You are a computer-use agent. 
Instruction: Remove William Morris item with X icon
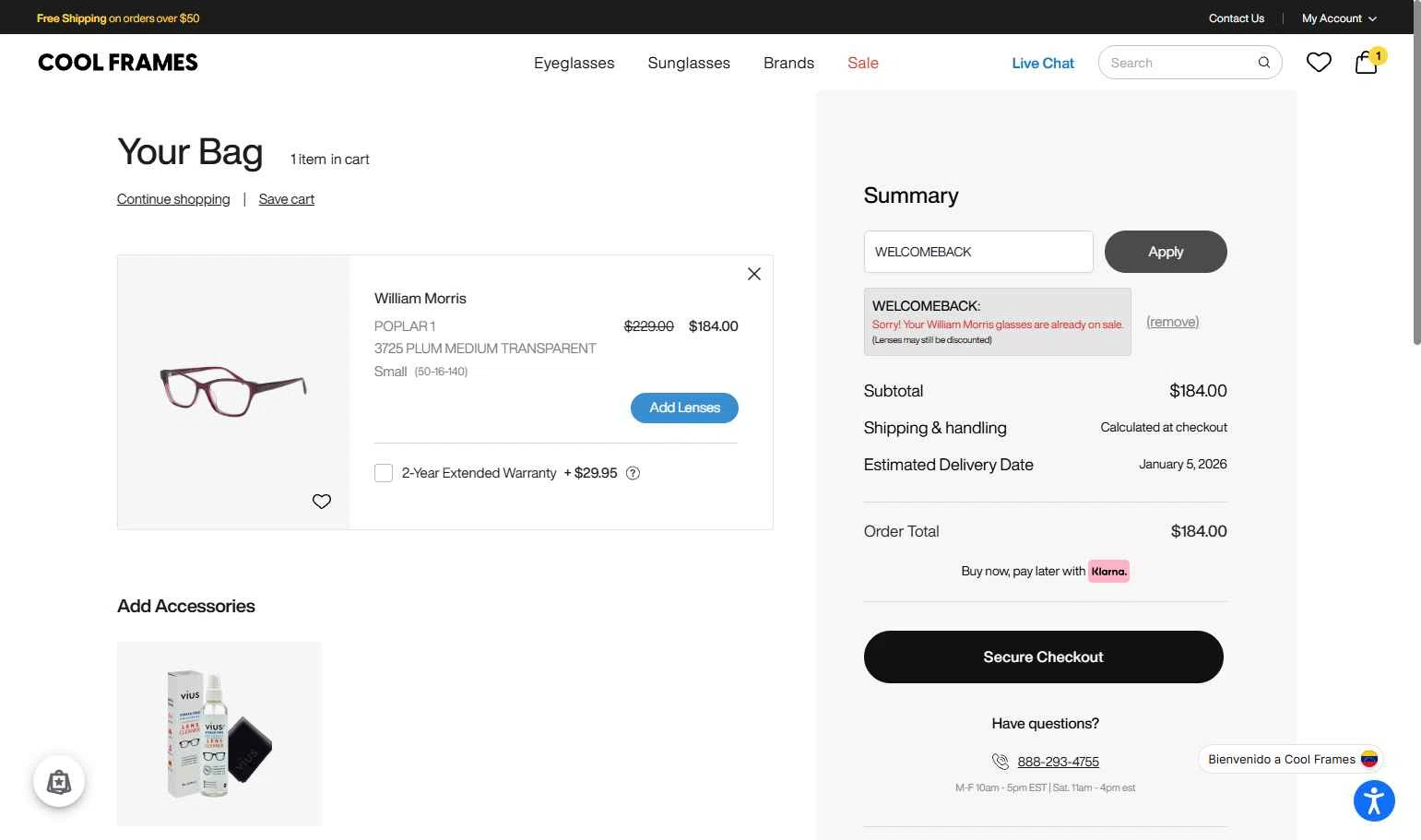point(754,274)
